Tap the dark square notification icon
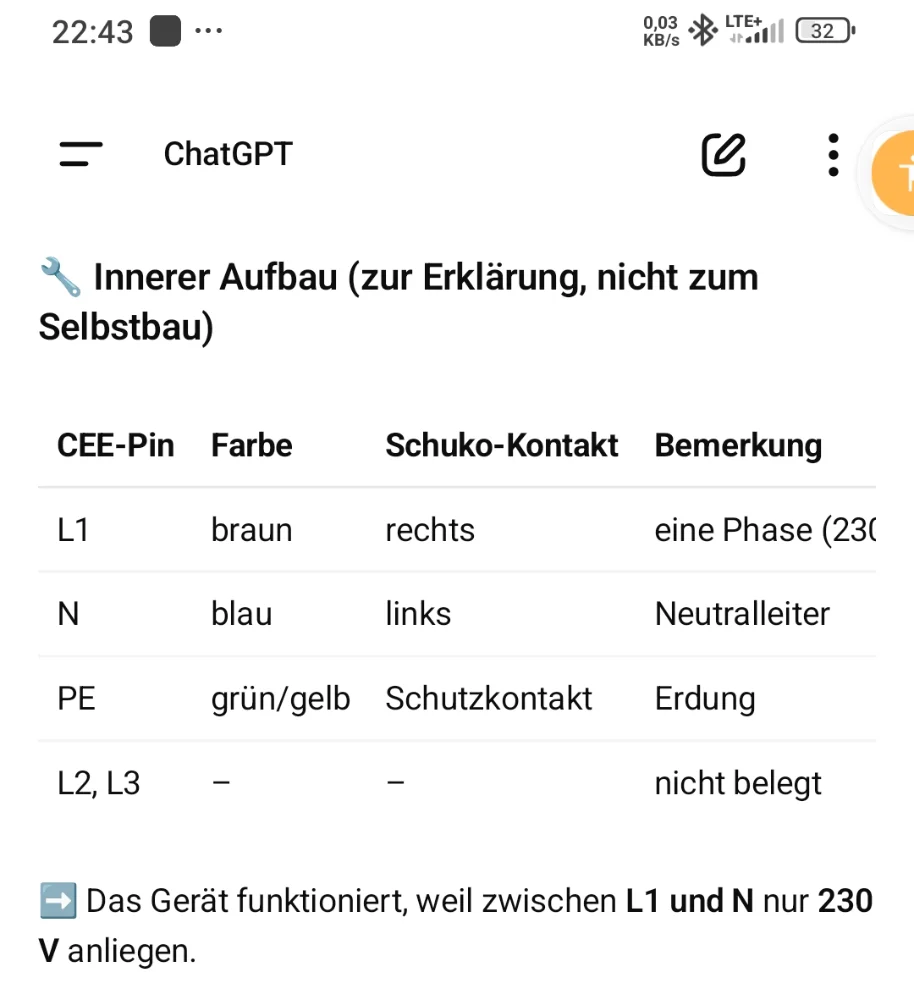 coord(165,31)
